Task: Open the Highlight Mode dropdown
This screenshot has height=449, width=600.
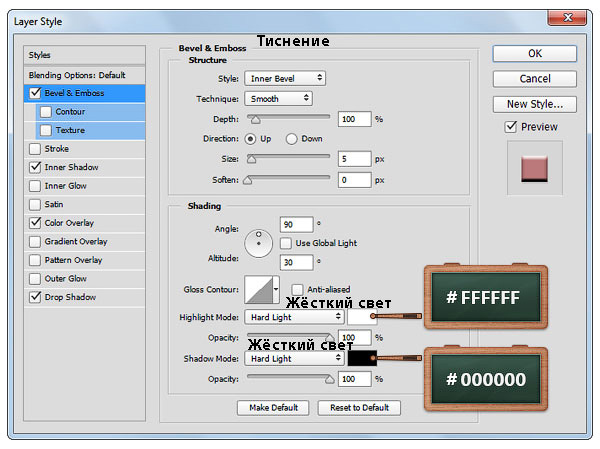Action: point(294,317)
